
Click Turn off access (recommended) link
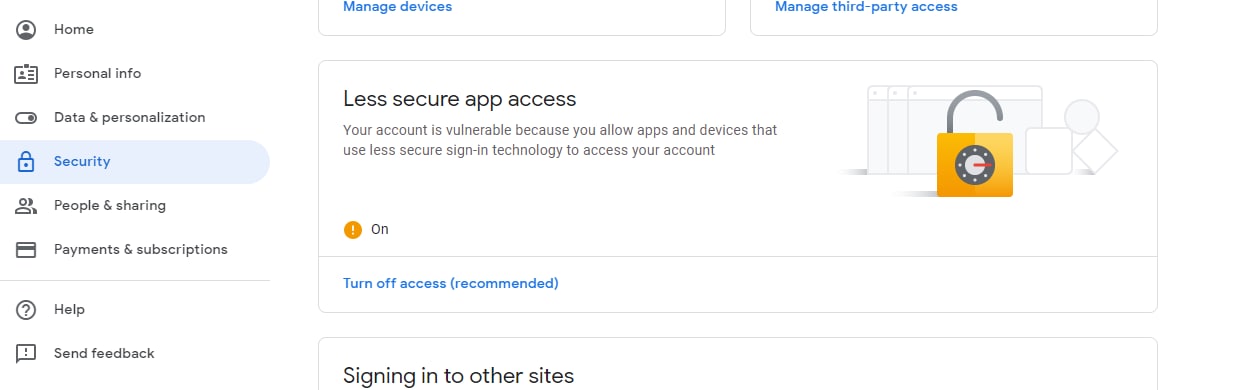pyautogui.click(x=451, y=283)
